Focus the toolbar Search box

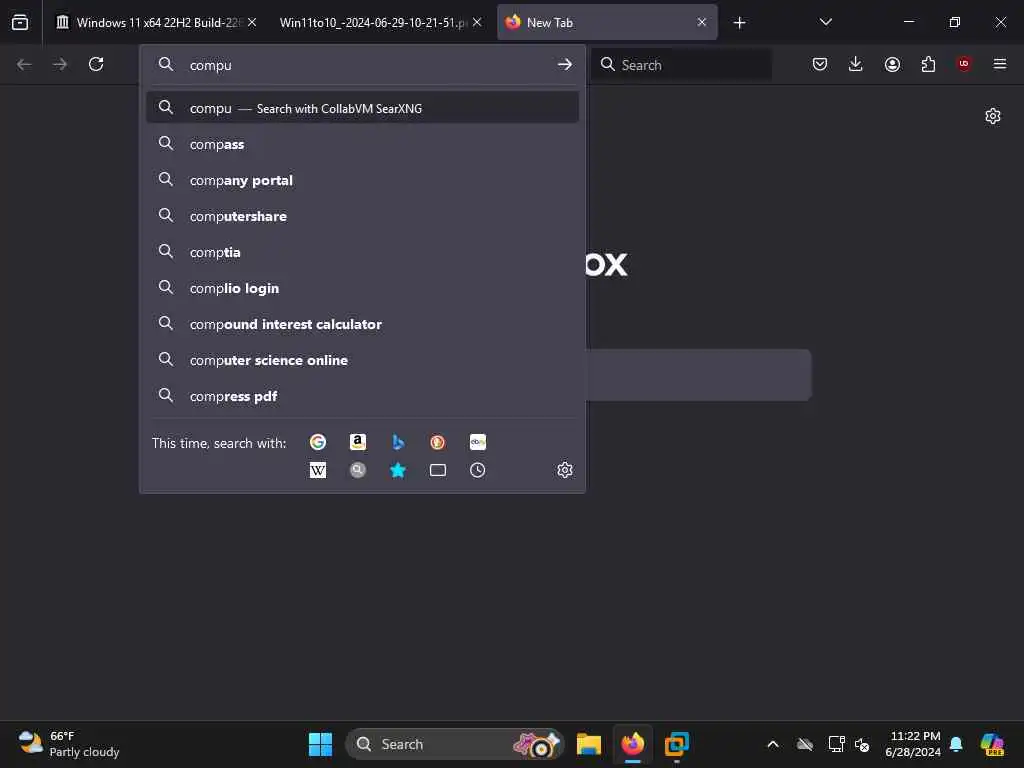[682, 65]
